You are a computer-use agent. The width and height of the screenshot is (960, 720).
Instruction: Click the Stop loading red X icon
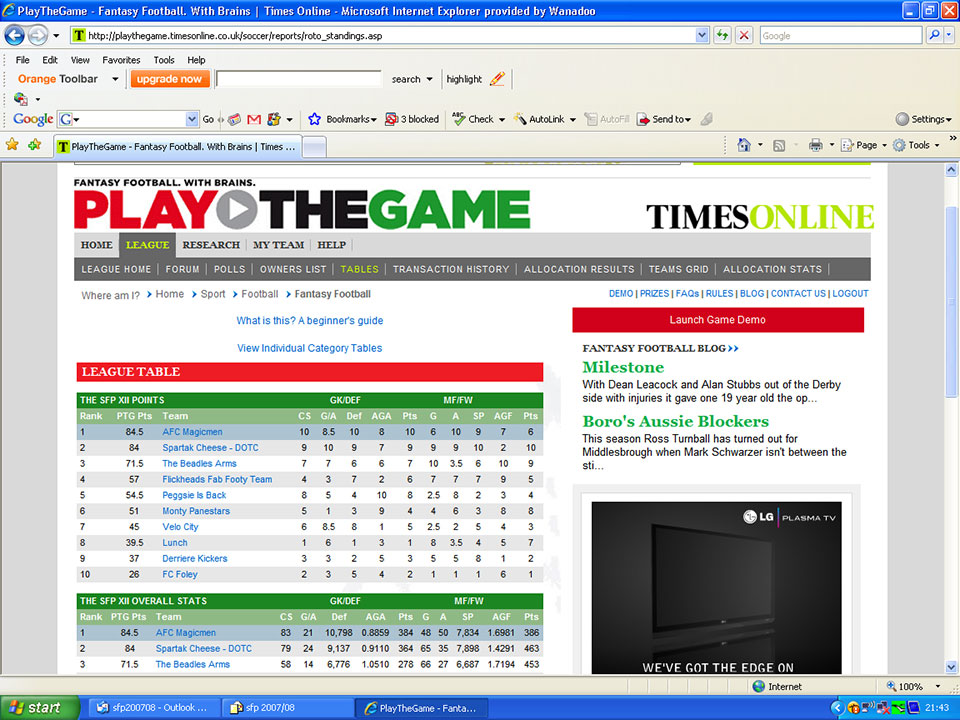[x=744, y=35]
